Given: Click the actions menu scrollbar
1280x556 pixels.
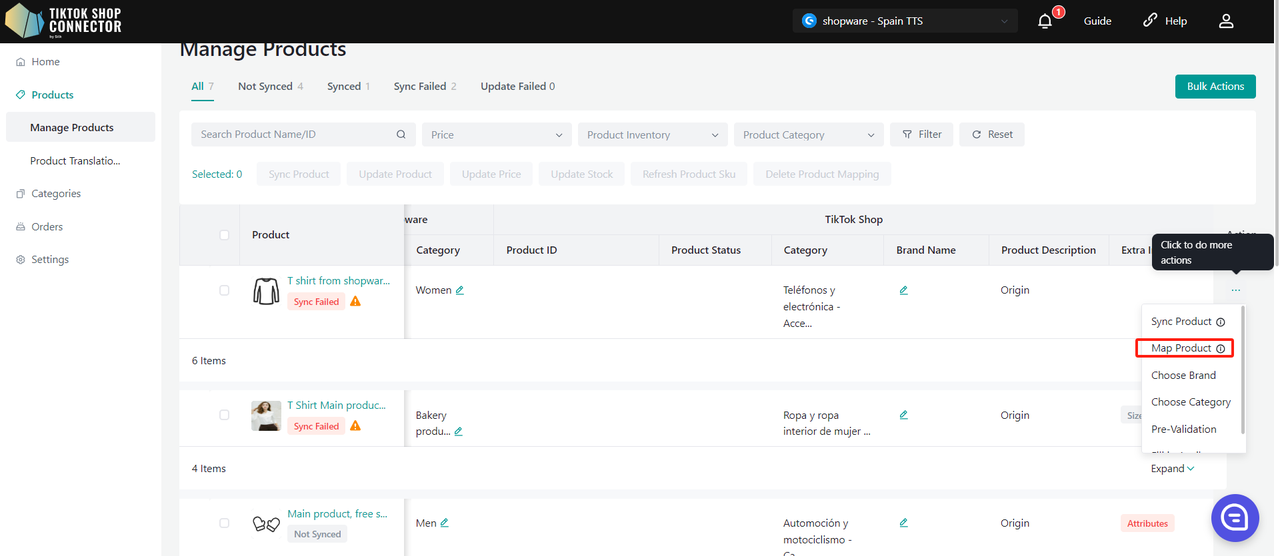Looking at the screenshot, I should (1243, 370).
